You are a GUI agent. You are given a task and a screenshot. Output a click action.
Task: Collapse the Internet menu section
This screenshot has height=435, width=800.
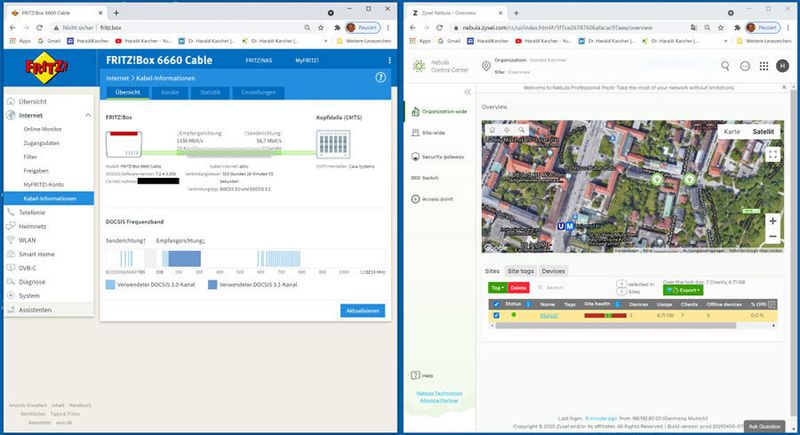tap(88, 115)
